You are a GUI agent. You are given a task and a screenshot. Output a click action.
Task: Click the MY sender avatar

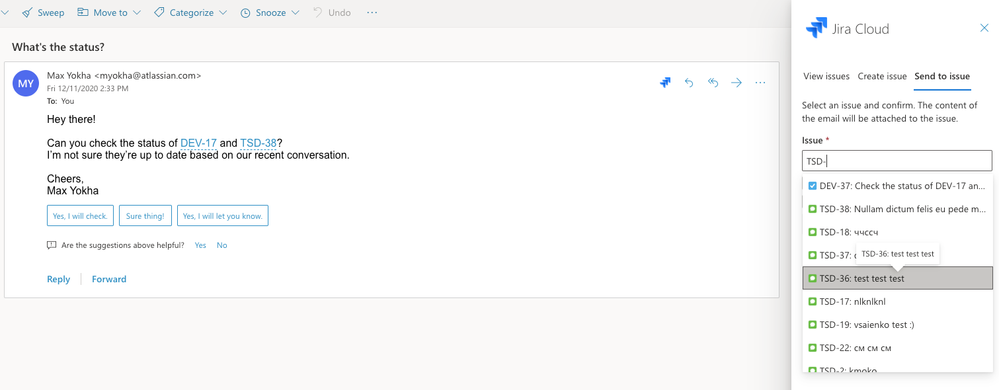point(25,83)
